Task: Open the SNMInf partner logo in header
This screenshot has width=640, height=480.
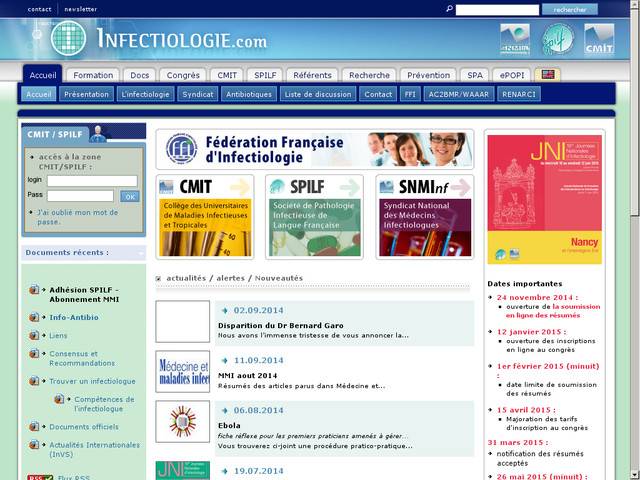Action: click(515, 39)
